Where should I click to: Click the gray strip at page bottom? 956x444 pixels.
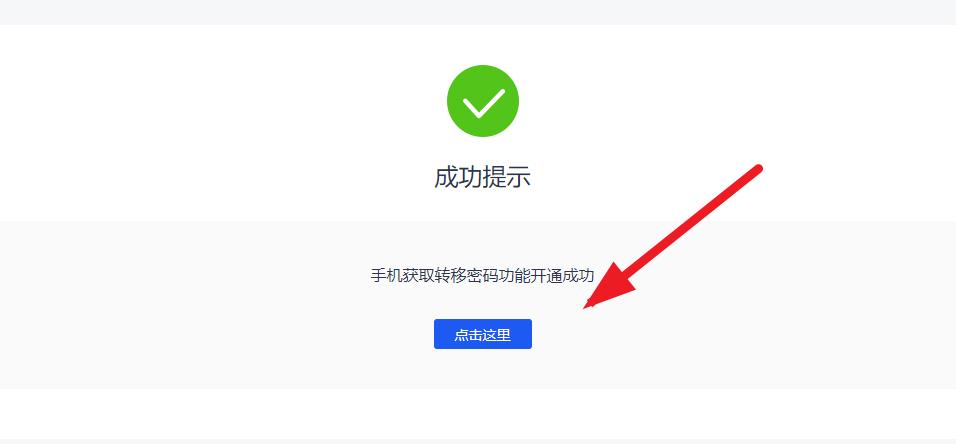click(x=478, y=441)
